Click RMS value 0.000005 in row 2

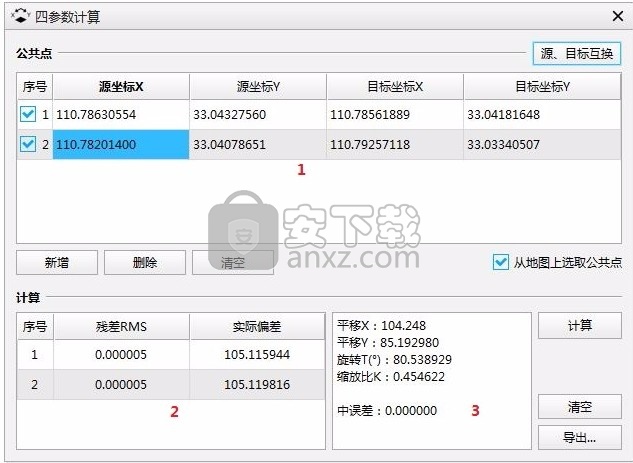coord(121,384)
